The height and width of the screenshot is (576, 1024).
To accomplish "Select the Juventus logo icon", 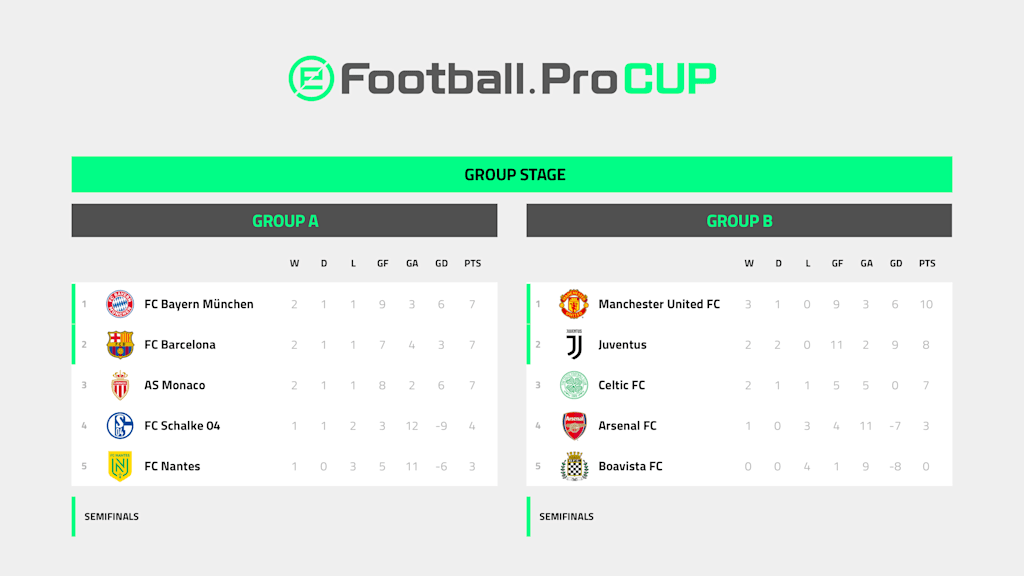I will coord(574,345).
